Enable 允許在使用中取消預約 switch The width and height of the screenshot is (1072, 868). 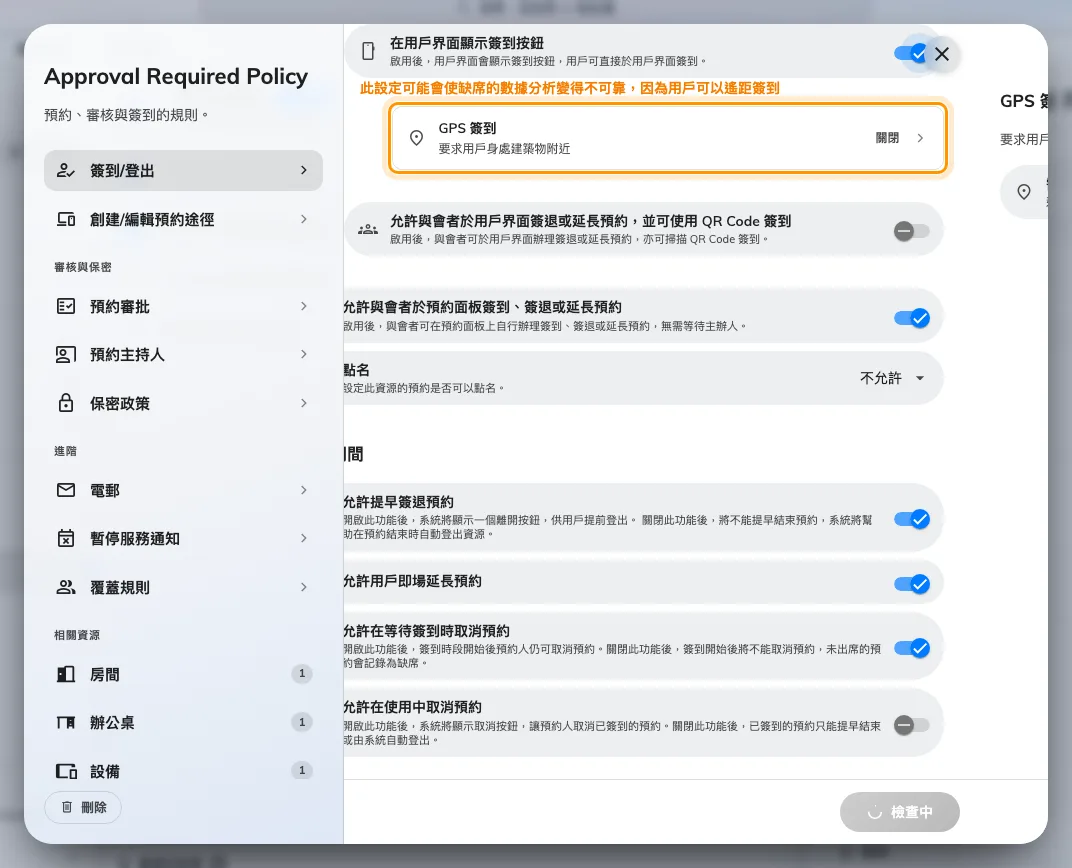pyautogui.click(x=912, y=725)
